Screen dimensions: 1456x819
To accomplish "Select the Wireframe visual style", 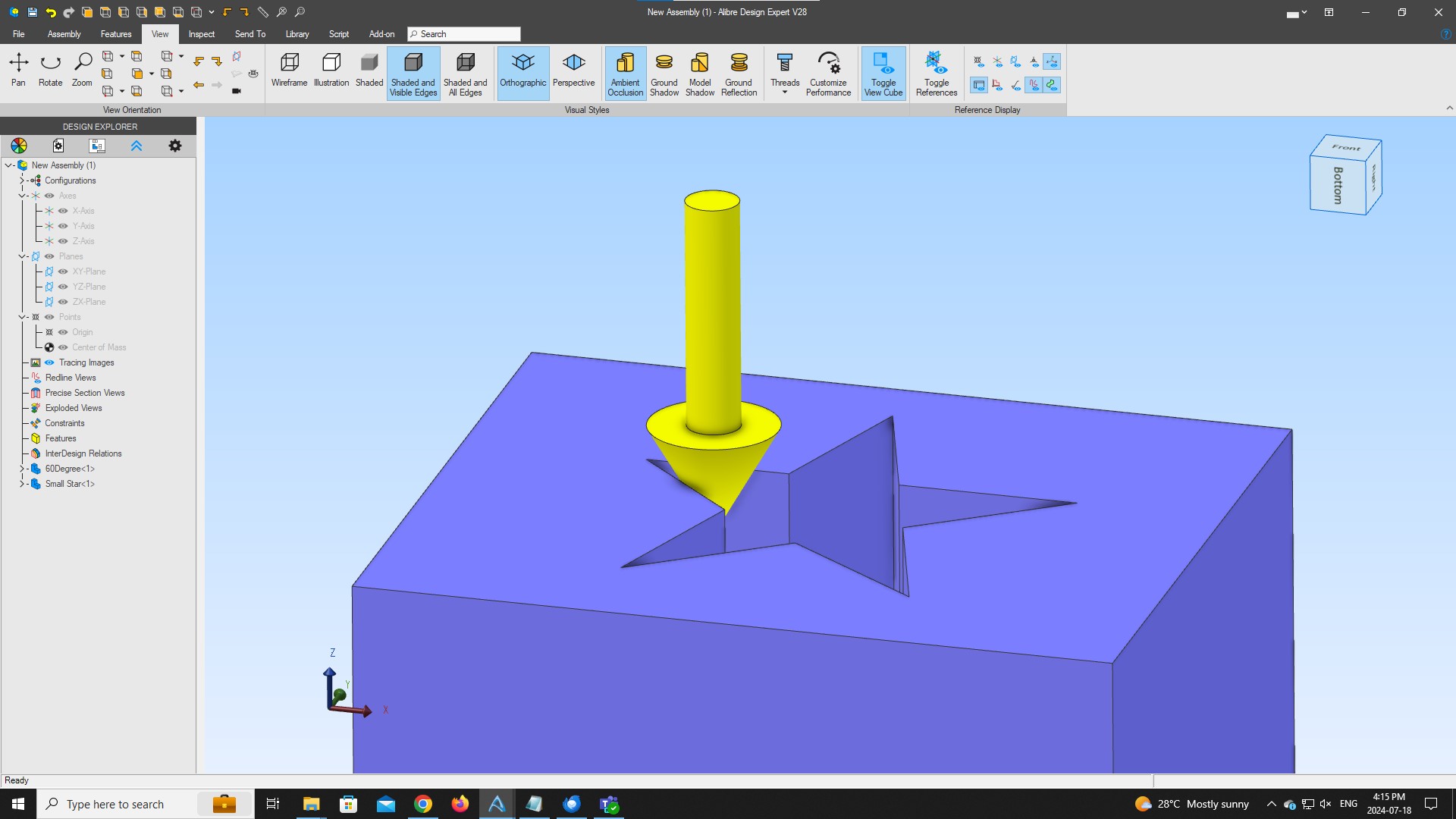I will coord(289,71).
